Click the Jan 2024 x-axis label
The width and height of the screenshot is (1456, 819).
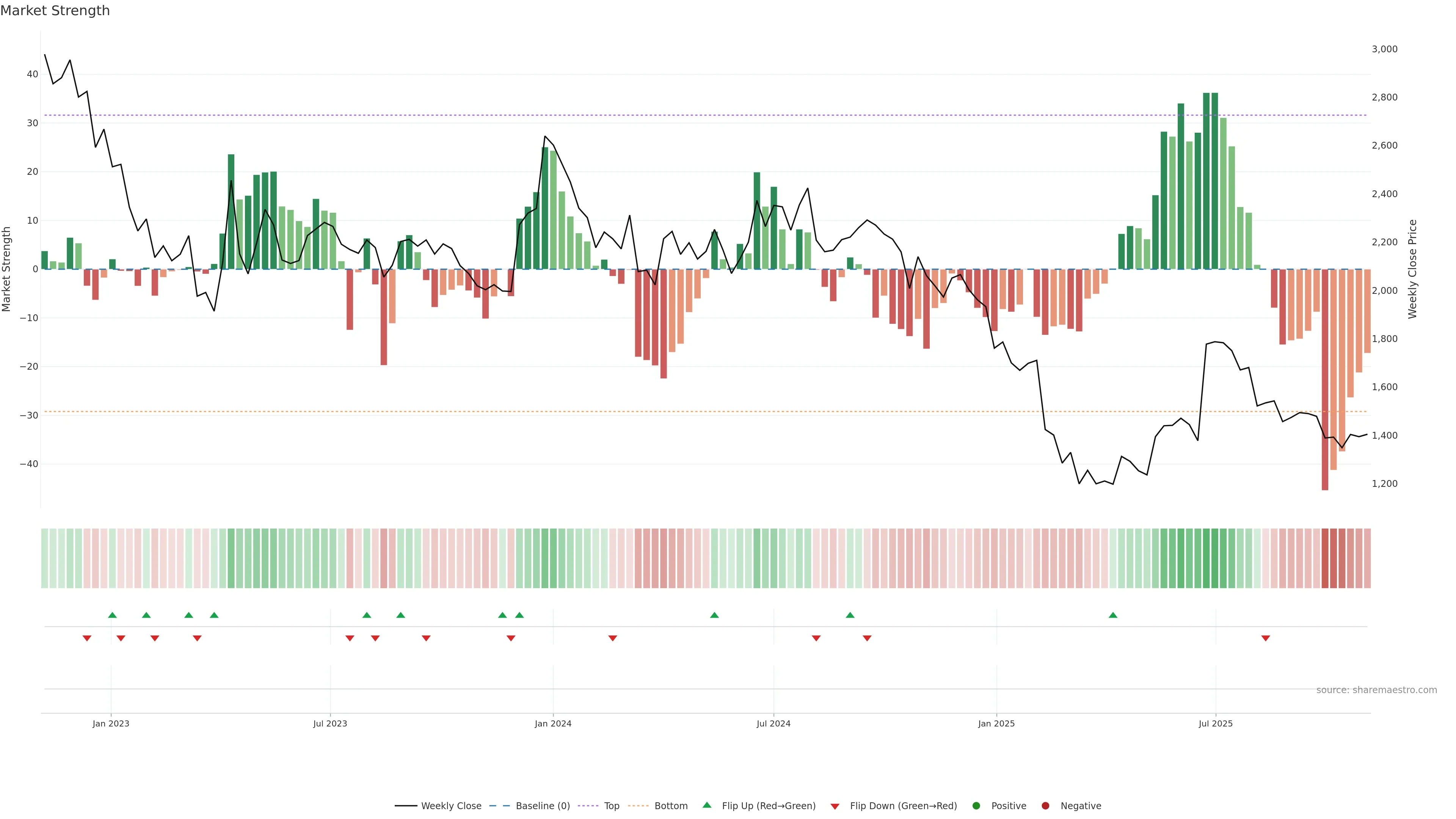(553, 723)
